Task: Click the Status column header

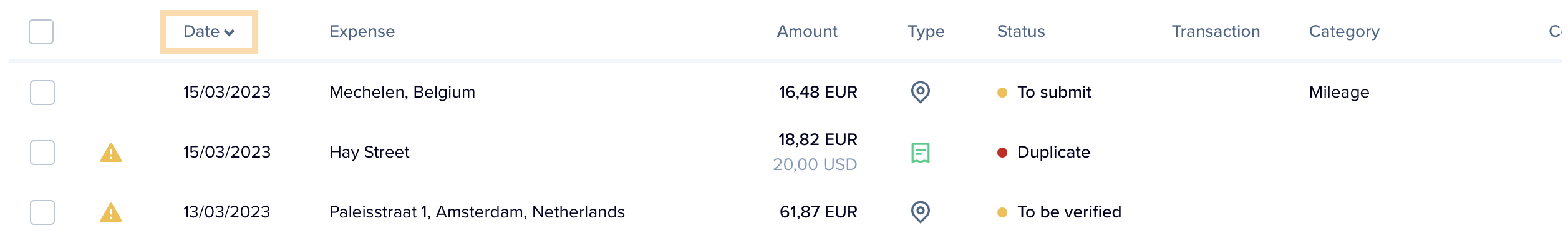Action: point(1020,31)
